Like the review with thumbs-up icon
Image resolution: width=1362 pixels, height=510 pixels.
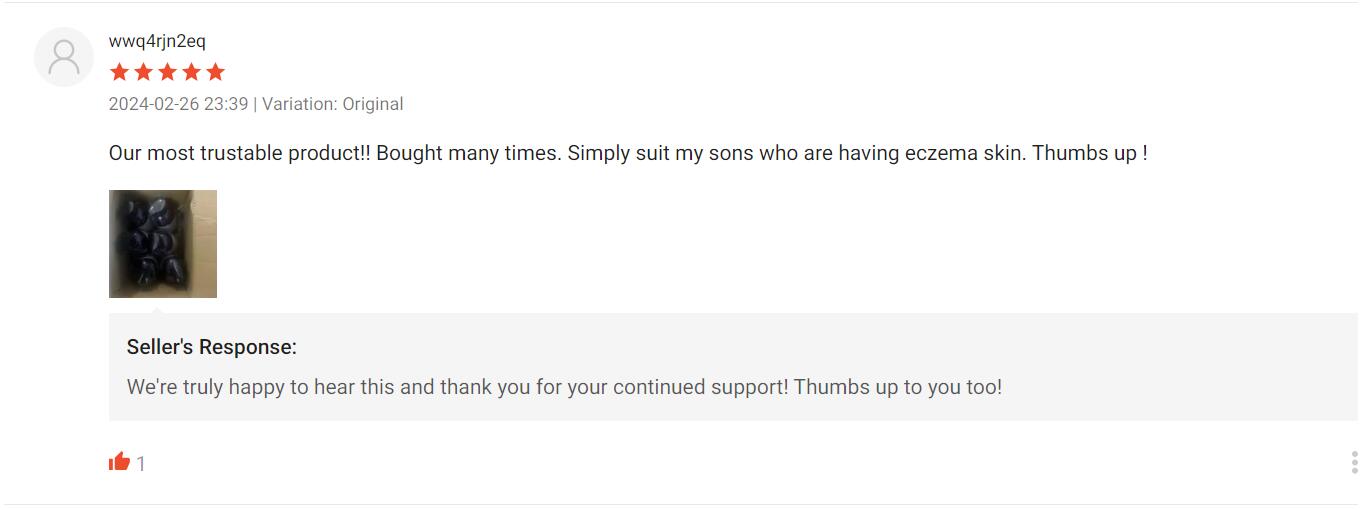pyautogui.click(x=120, y=462)
